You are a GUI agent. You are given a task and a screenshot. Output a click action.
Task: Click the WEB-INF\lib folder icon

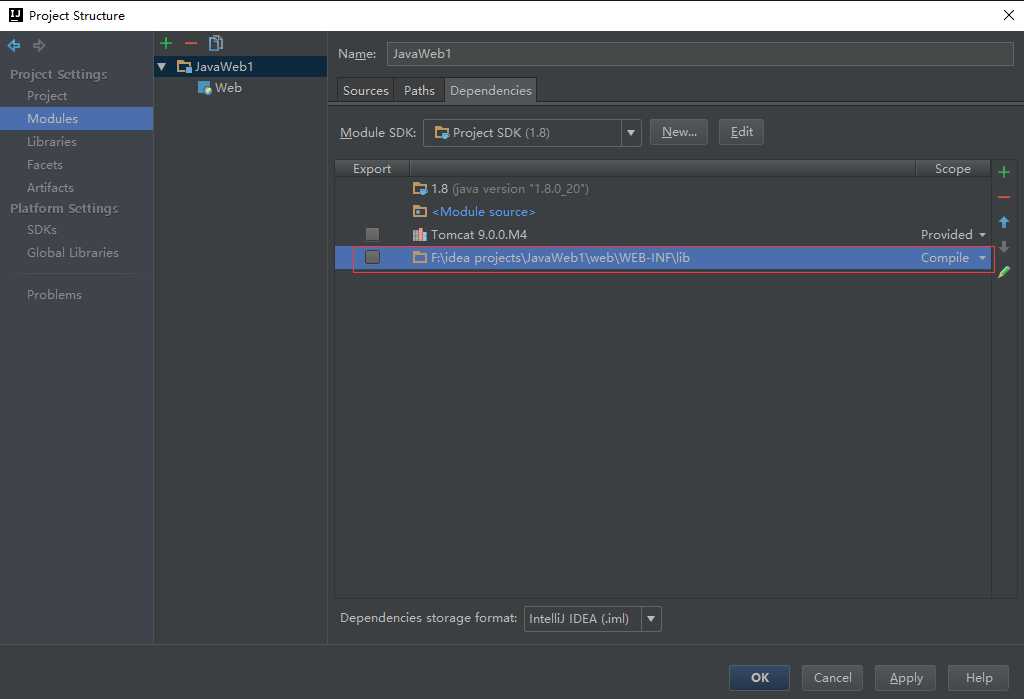point(419,257)
